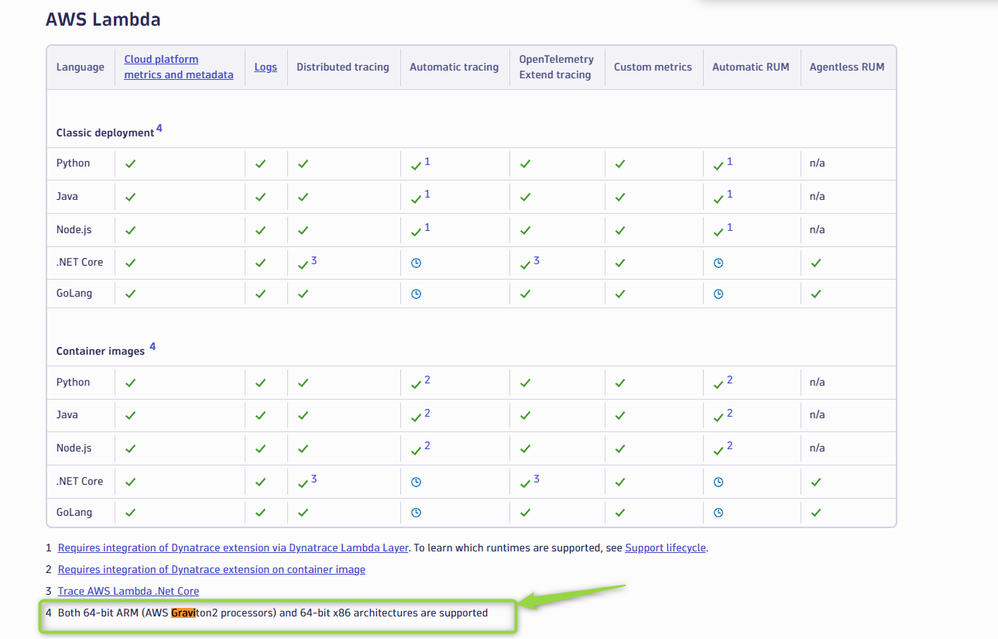
Task: Click the classic Java Custom metrics checkmark
Action: pos(620,197)
